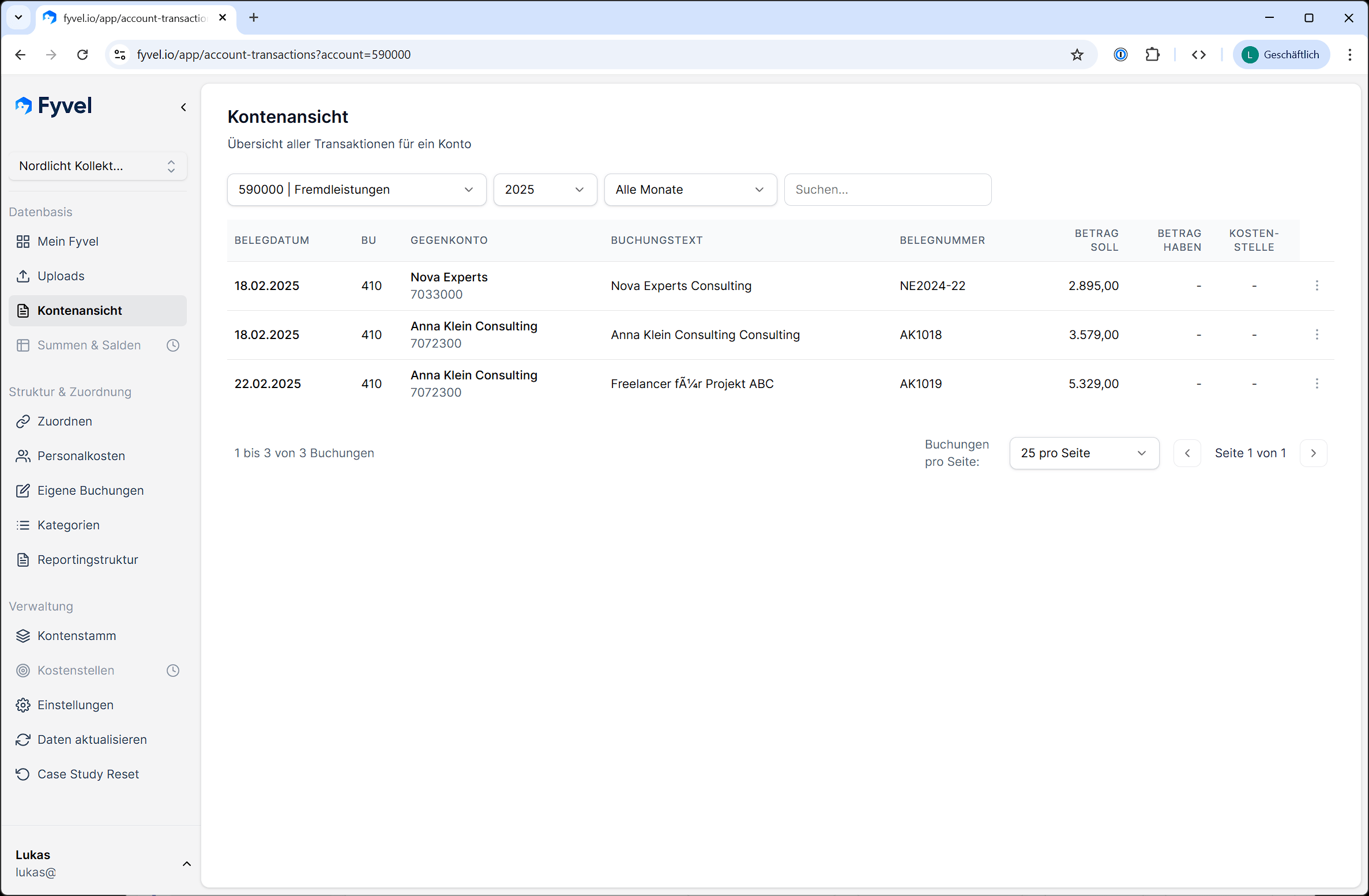Image resolution: width=1369 pixels, height=896 pixels.
Task: Close the fyvel.io tab
Action: (223, 18)
